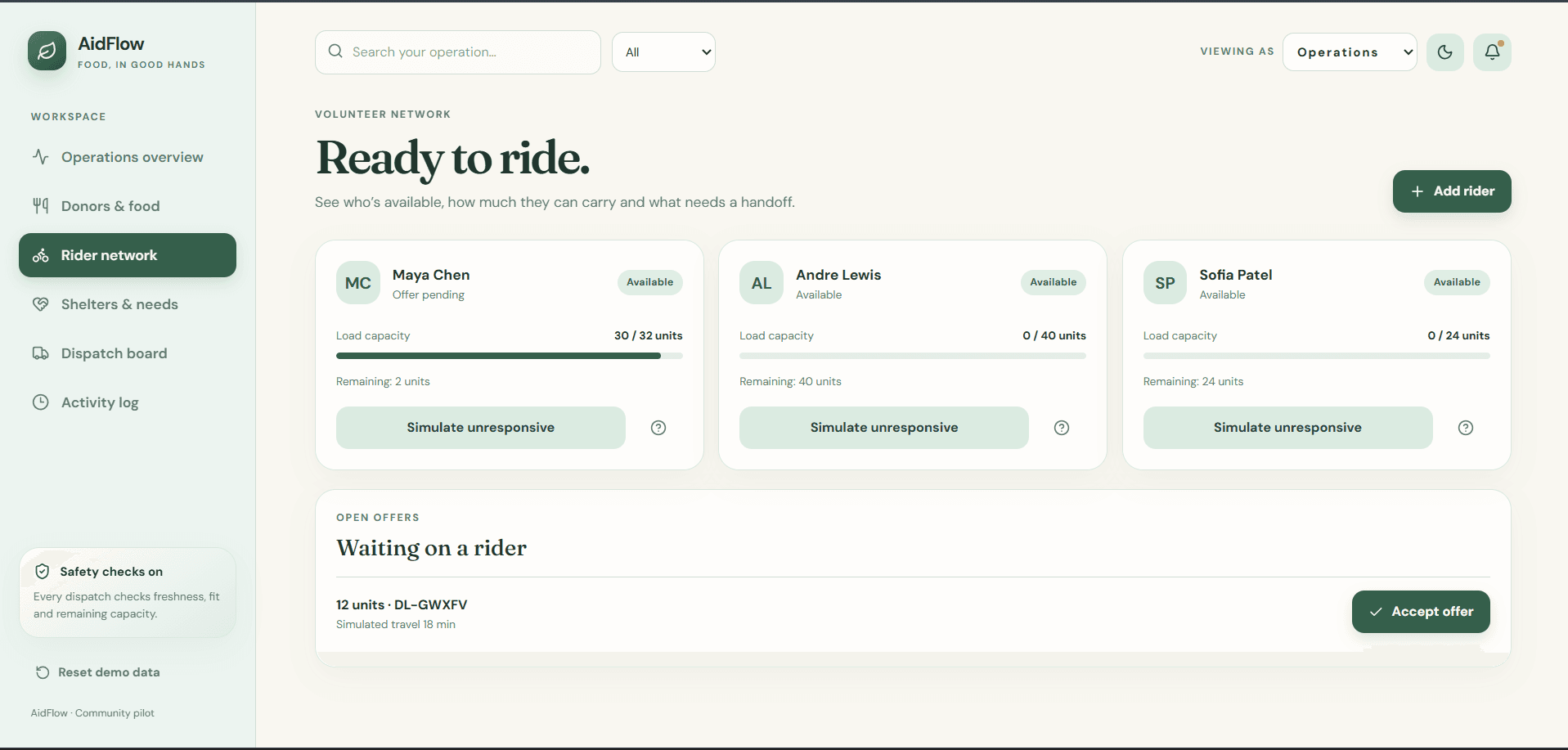Click '0 / 24 units' value
The image size is (1568, 750).
(x=1458, y=336)
